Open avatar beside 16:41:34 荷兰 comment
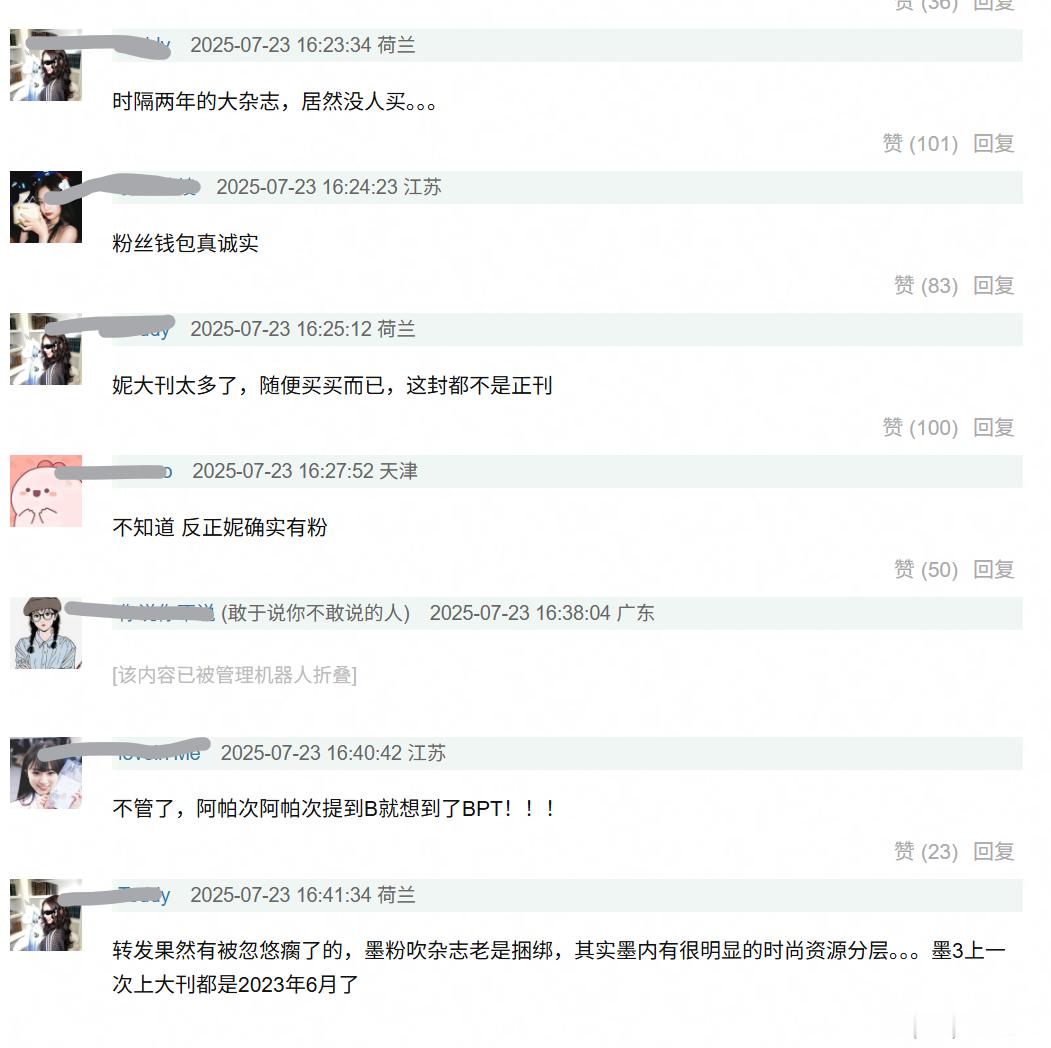 click(46, 915)
